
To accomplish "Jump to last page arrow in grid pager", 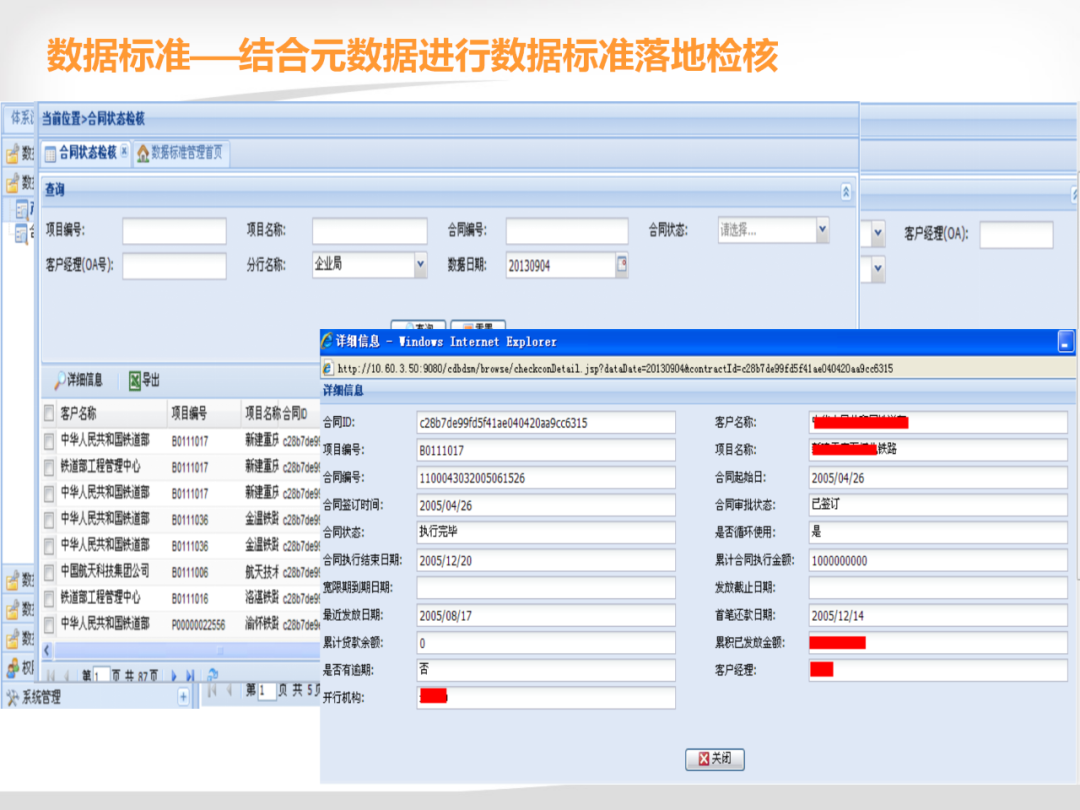I will [x=190, y=676].
